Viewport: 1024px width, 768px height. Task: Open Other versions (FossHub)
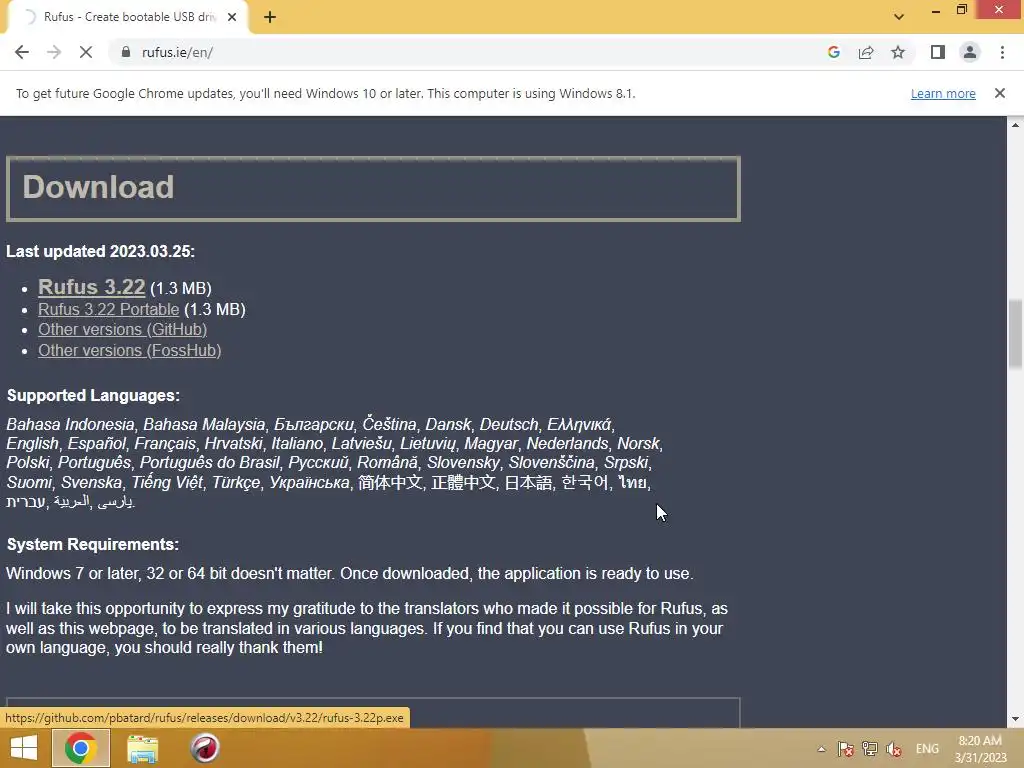(x=129, y=350)
